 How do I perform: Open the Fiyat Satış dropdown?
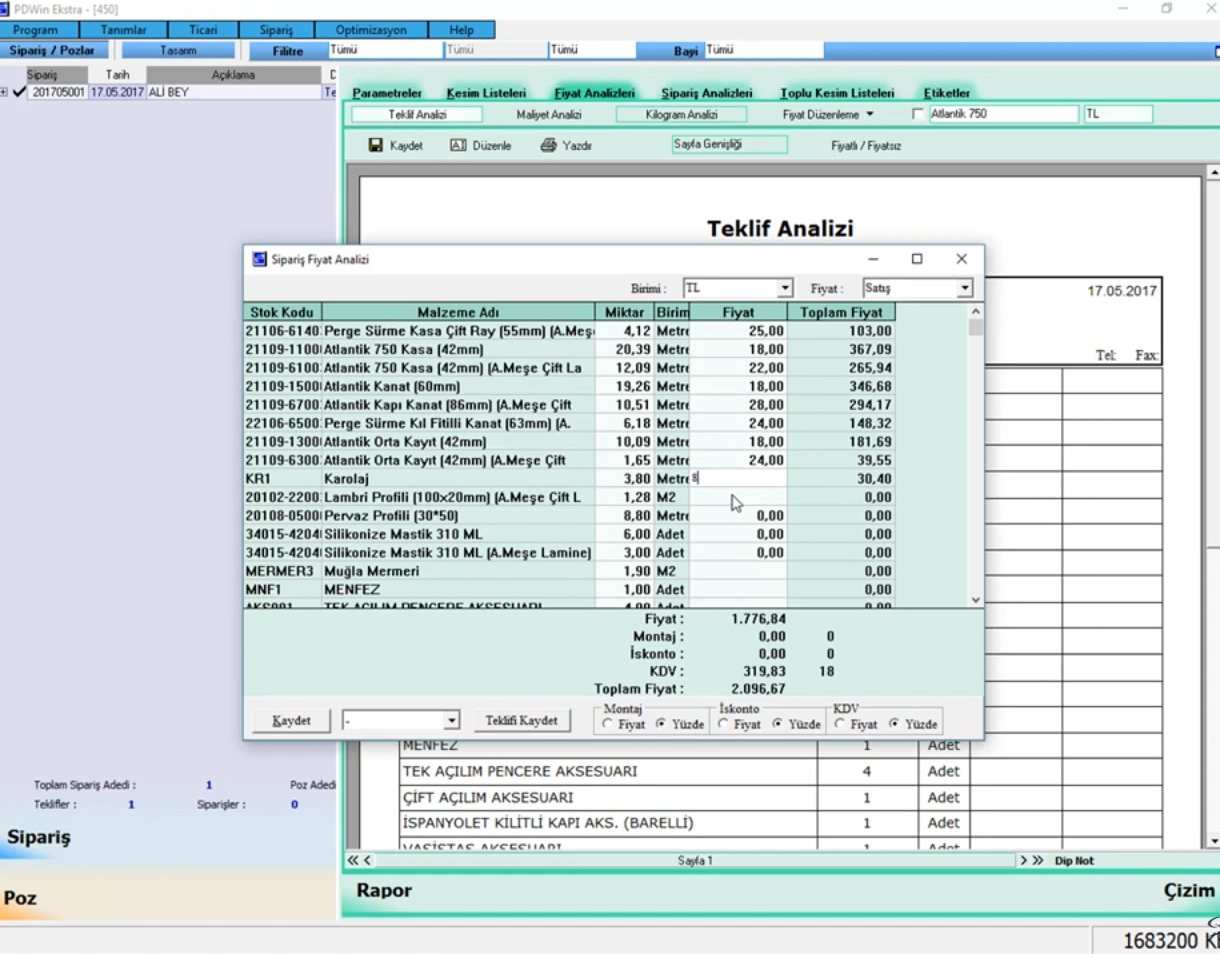[x=964, y=289]
